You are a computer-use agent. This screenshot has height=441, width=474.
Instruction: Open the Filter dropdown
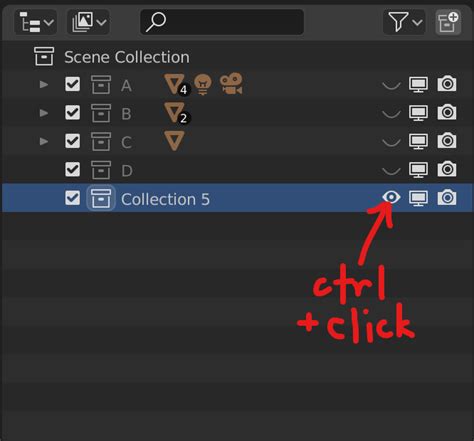coord(404,22)
